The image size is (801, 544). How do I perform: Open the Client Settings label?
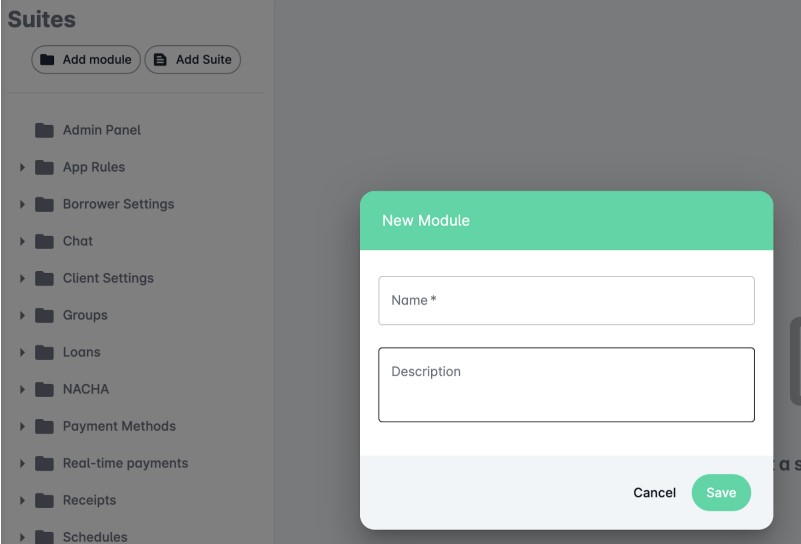(108, 278)
